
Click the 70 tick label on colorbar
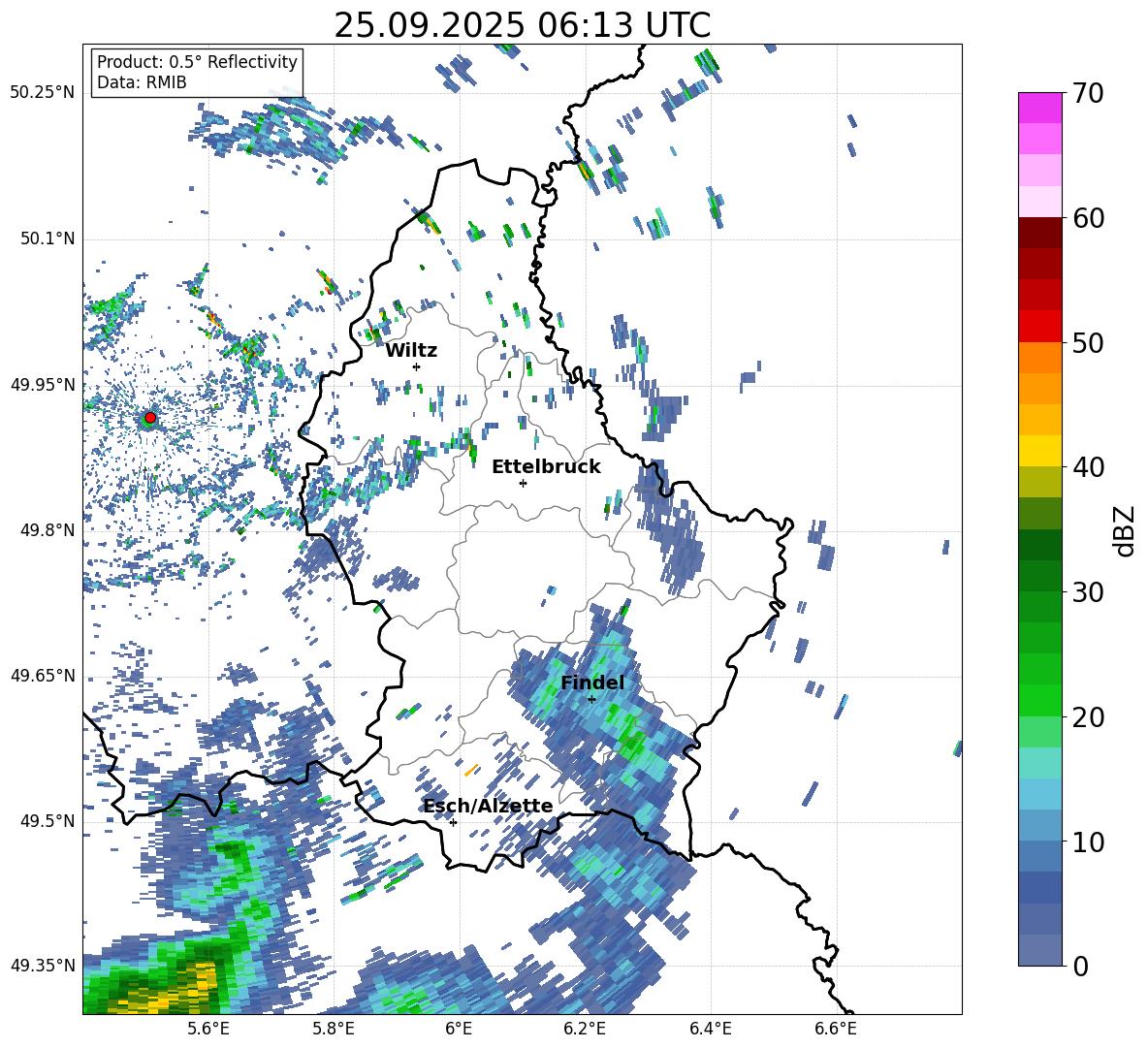tap(1088, 93)
